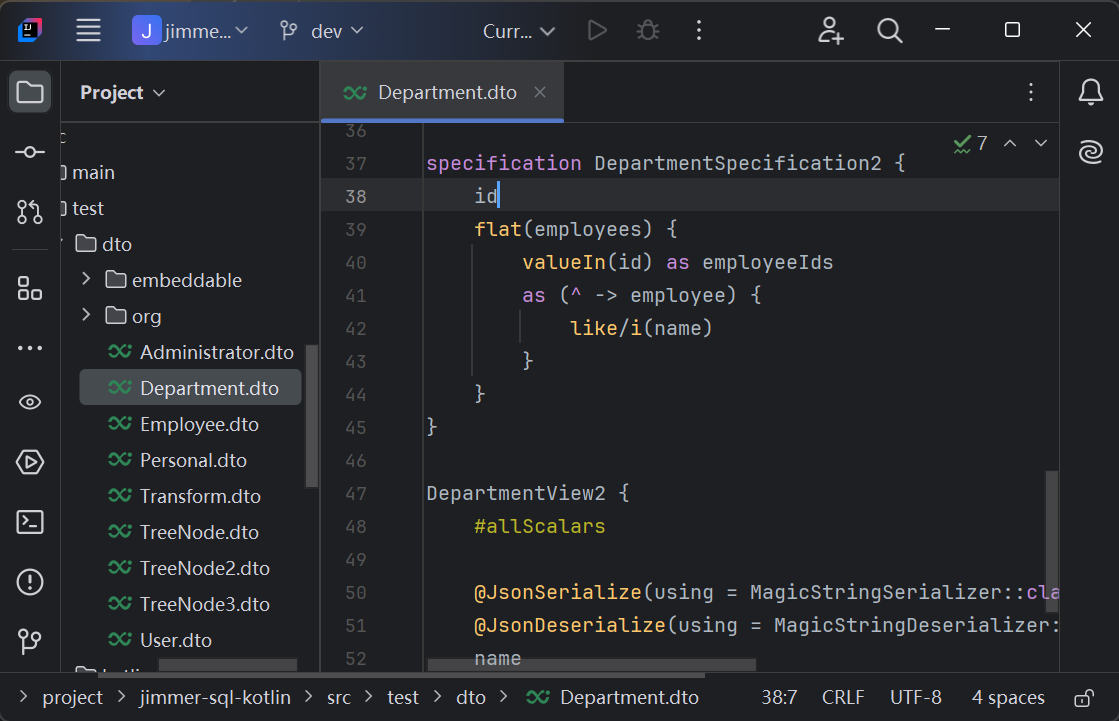The image size is (1119, 721).
Task: Open the Git tool window icon
Action: pos(30,640)
